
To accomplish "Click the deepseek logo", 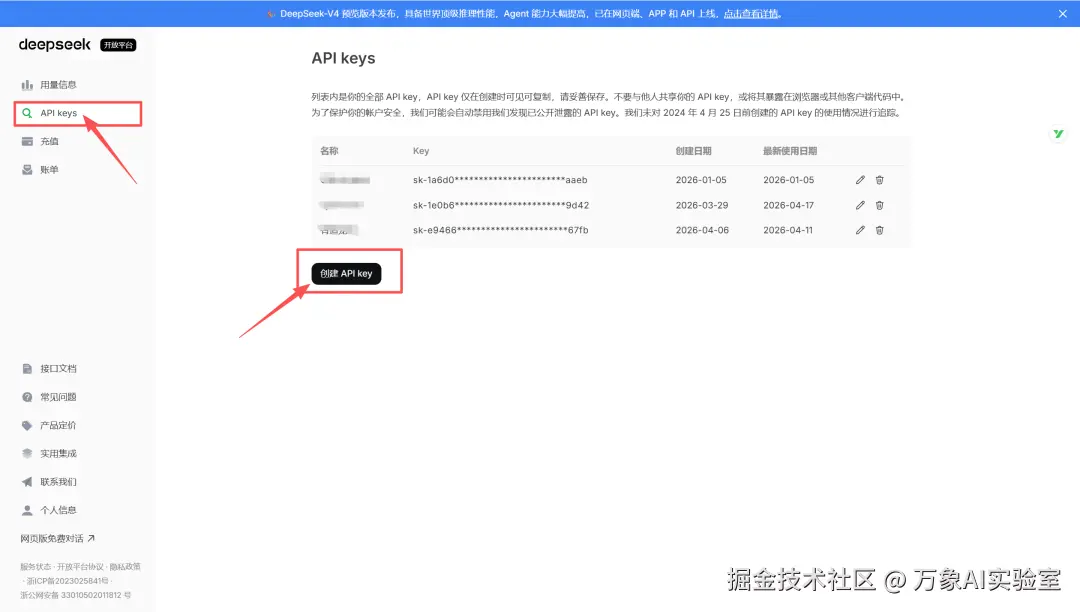I will click(x=54, y=45).
